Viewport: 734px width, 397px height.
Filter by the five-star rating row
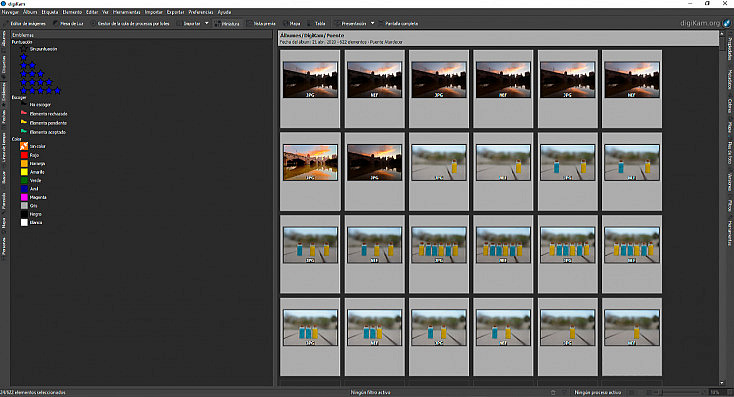click(x=40, y=90)
